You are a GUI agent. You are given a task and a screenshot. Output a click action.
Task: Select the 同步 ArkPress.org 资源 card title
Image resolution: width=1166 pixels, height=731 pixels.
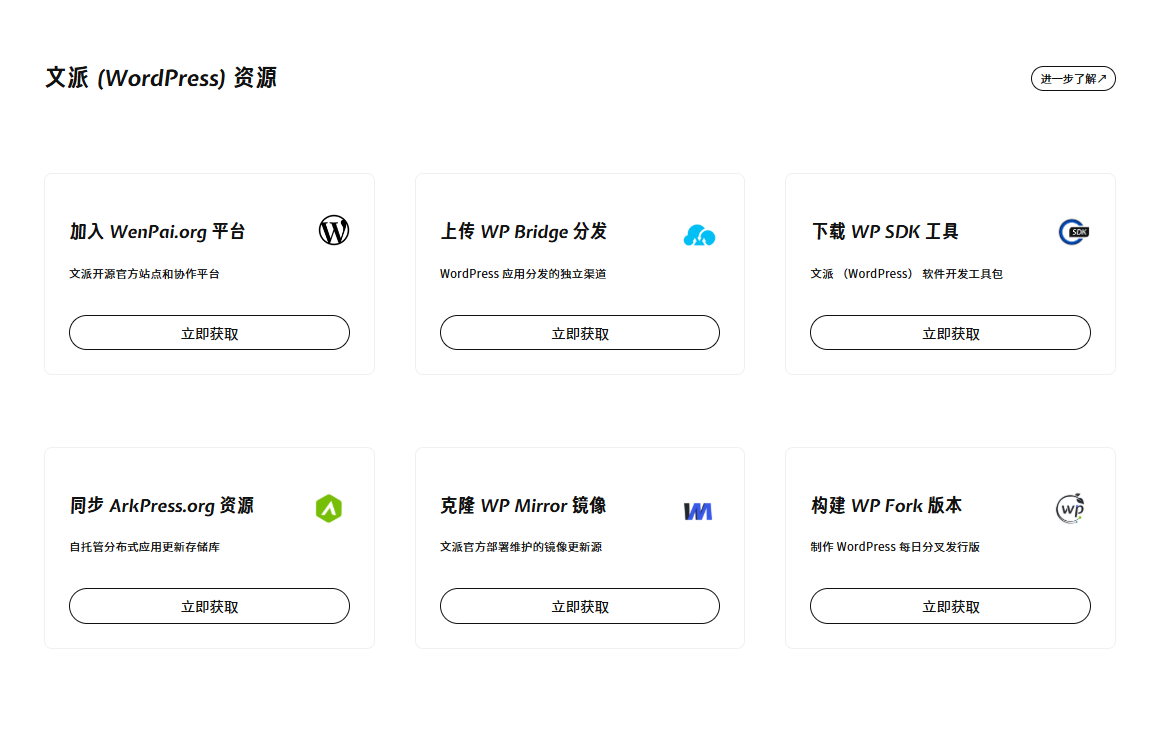162,506
